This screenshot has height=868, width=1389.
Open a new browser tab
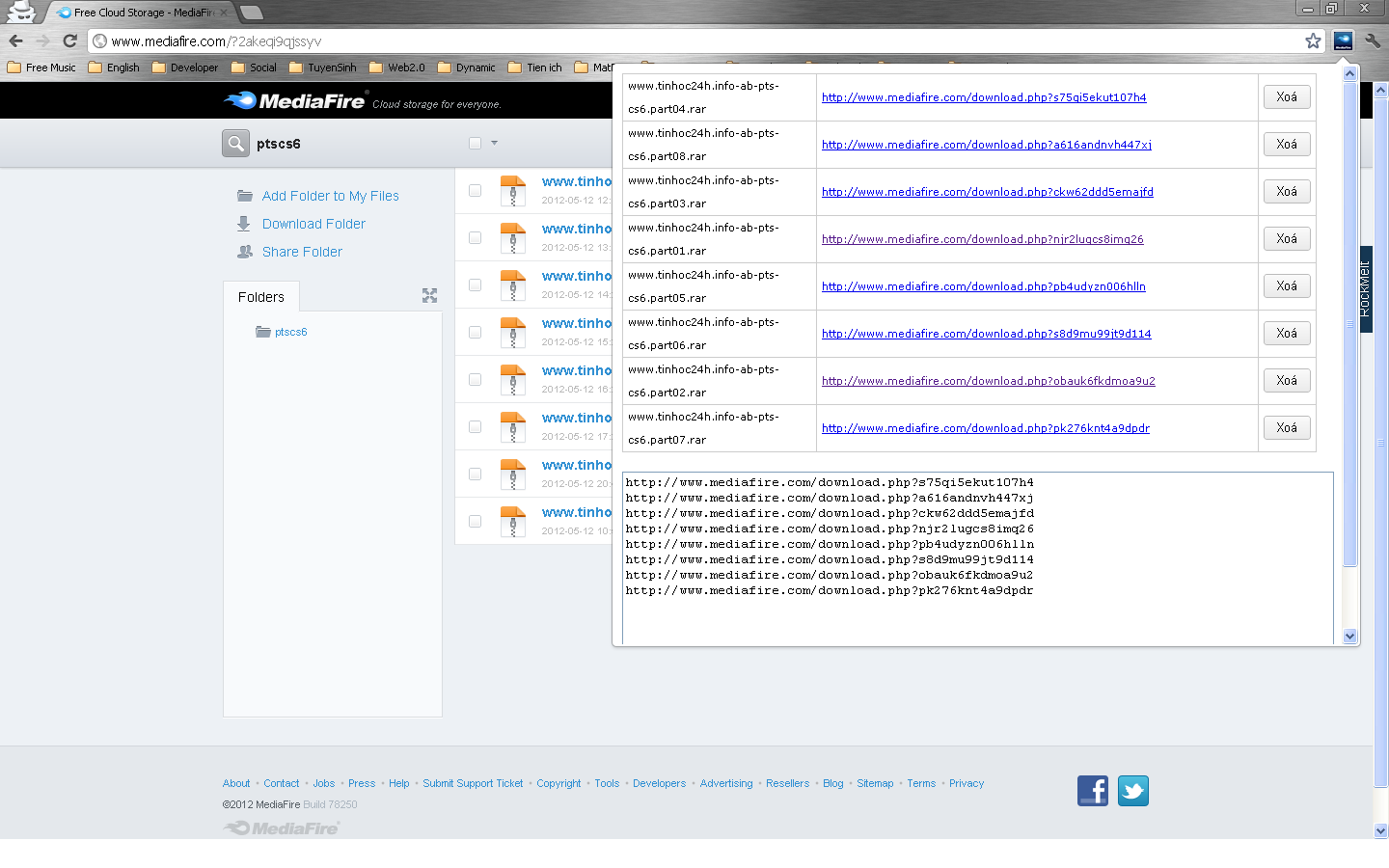pyautogui.click(x=251, y=13)
